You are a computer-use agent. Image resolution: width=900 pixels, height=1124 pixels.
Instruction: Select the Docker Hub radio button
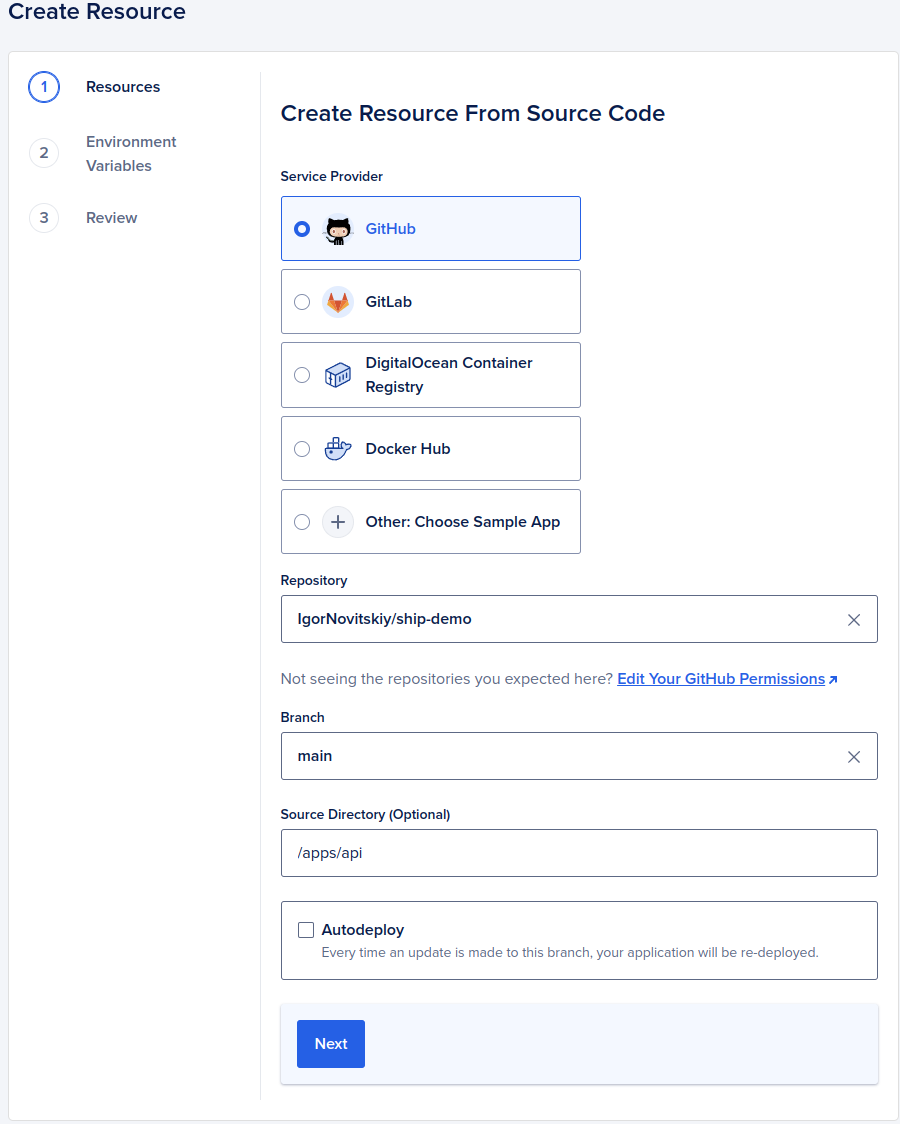pos(302,448)
